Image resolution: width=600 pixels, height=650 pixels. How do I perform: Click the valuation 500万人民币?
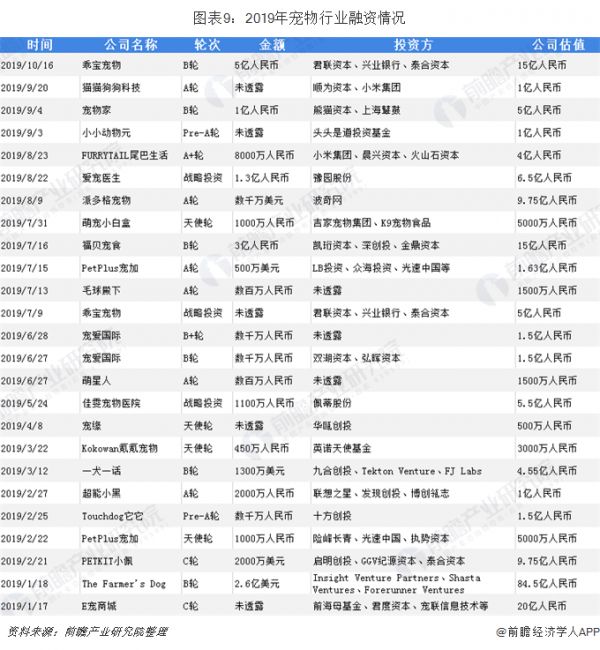pos(544,426)
